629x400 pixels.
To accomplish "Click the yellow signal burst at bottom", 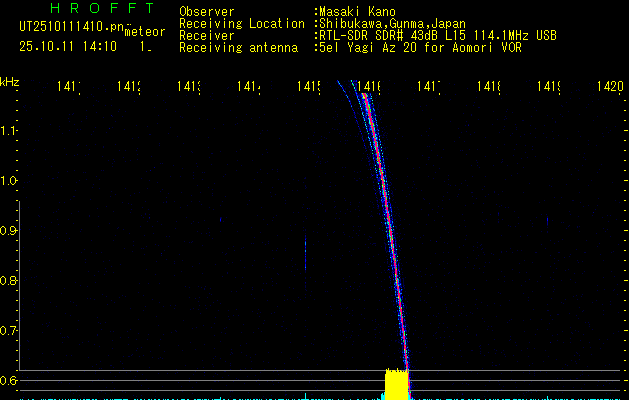I will (397, 384).
